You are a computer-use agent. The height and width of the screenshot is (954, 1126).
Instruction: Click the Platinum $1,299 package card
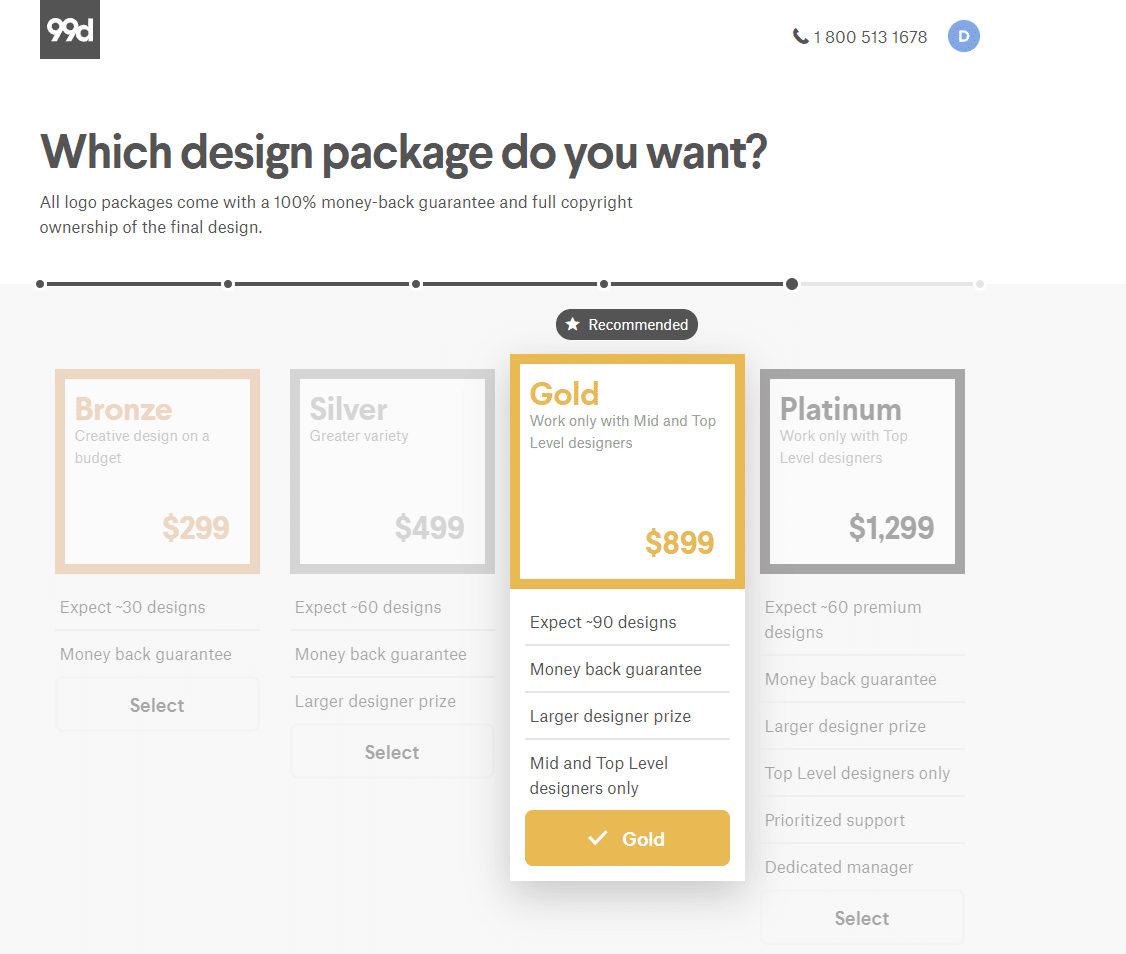[862, 471]
